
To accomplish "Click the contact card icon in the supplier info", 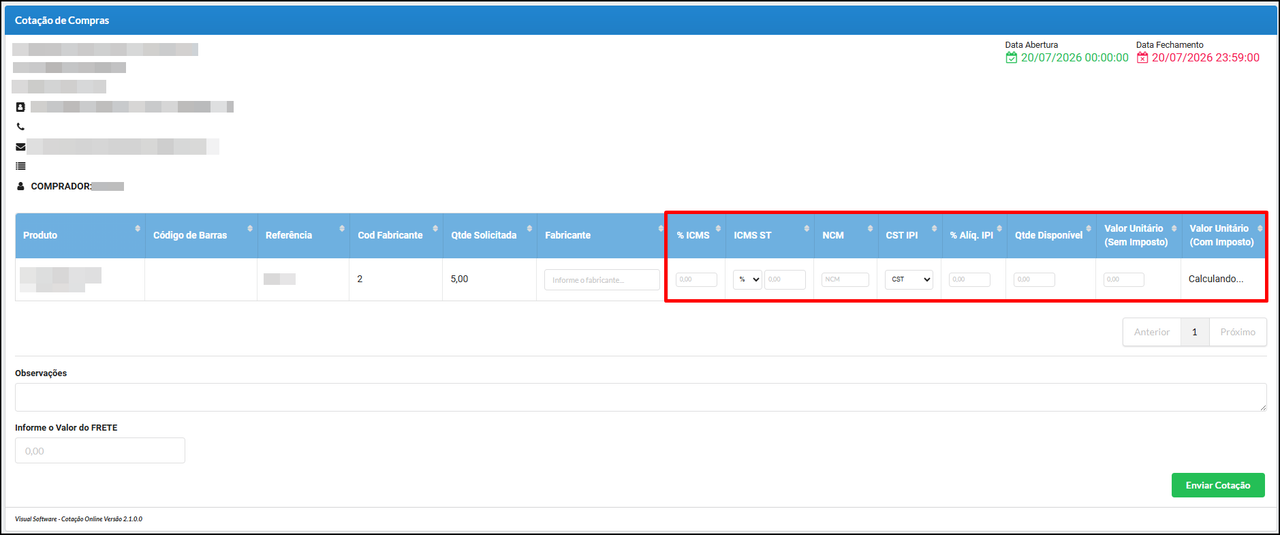I will 20,106.
